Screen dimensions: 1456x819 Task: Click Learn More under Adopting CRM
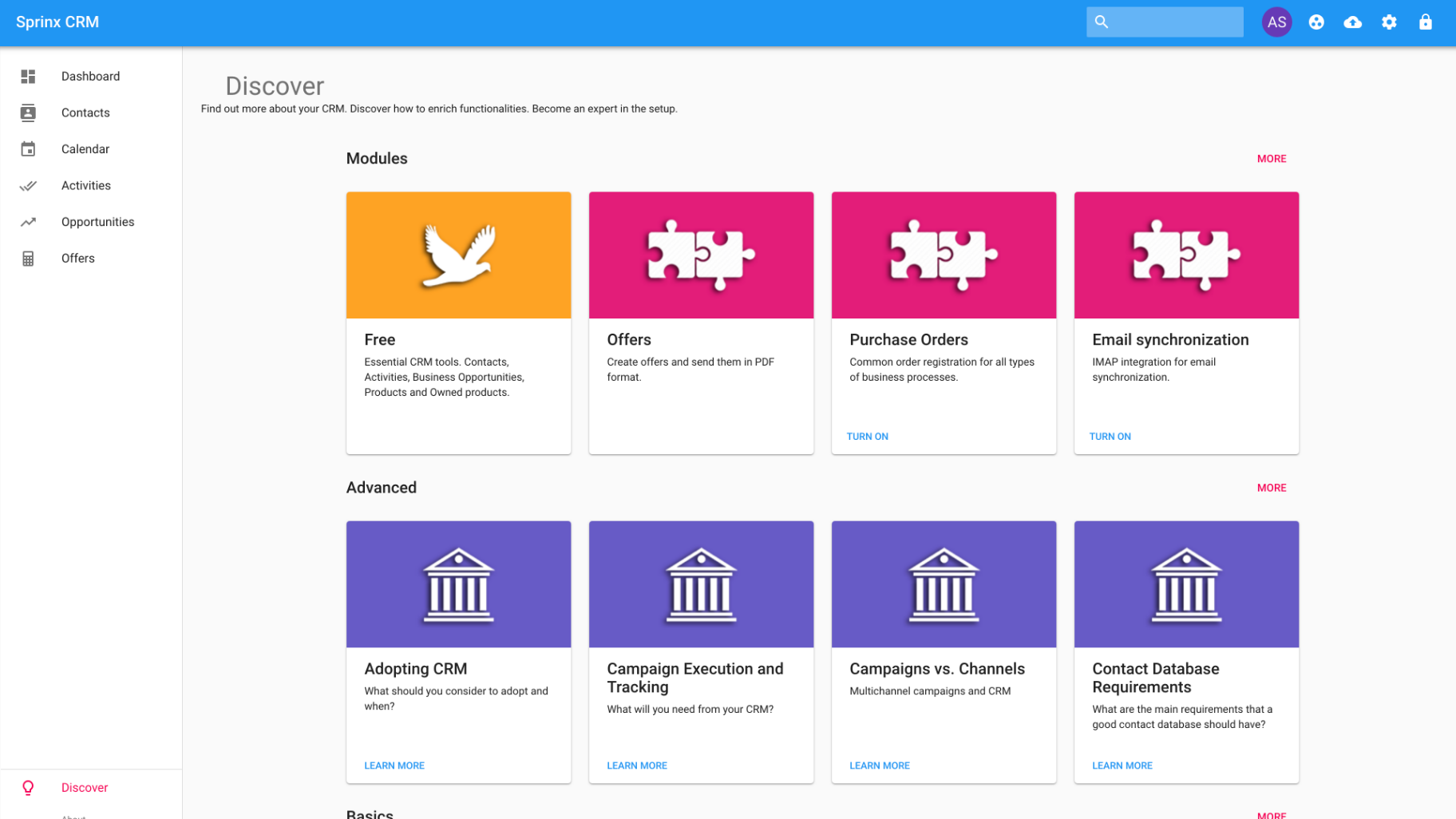coord(394,766)
